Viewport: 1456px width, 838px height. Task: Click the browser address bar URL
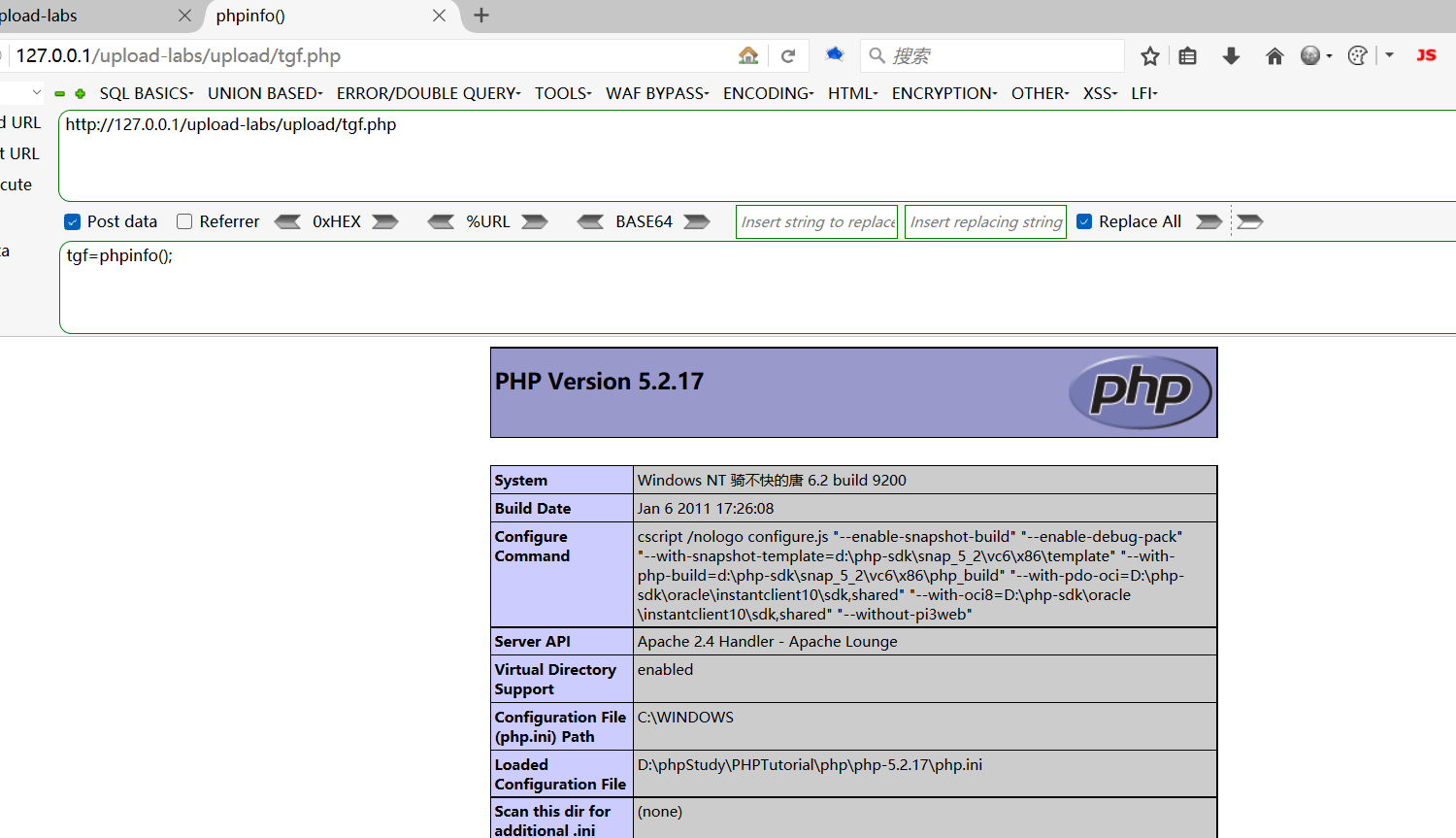tap(179, 56)
